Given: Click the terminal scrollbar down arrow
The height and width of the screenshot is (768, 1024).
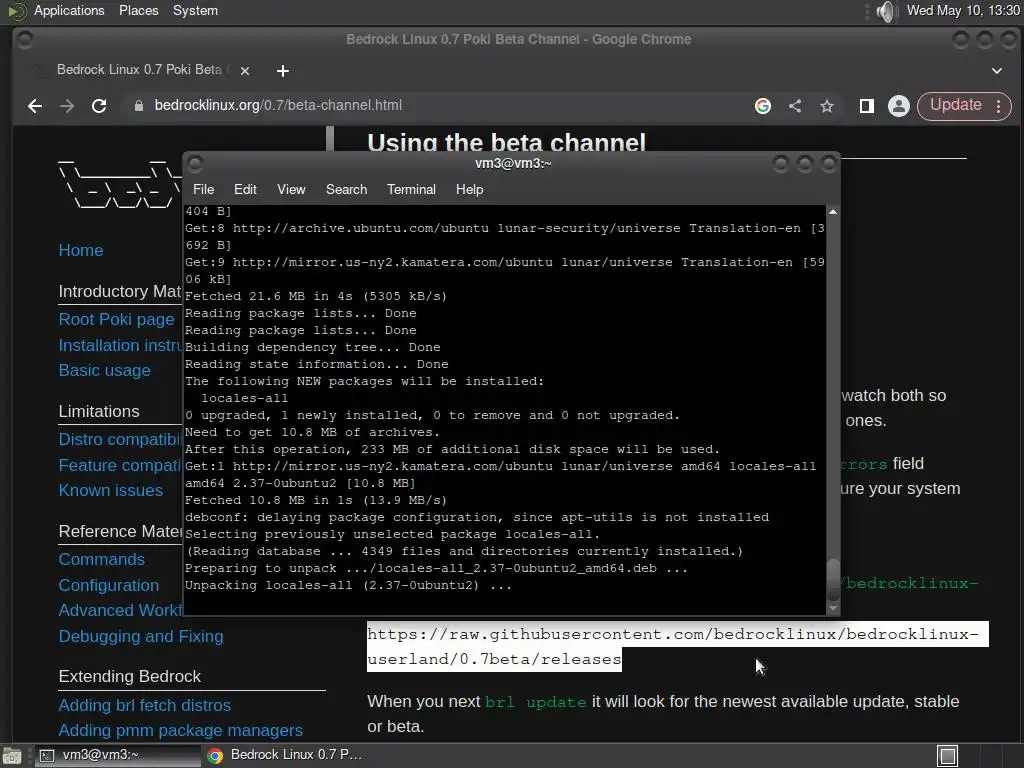Looking at the screenshot, I should click(x=833, y=608).
